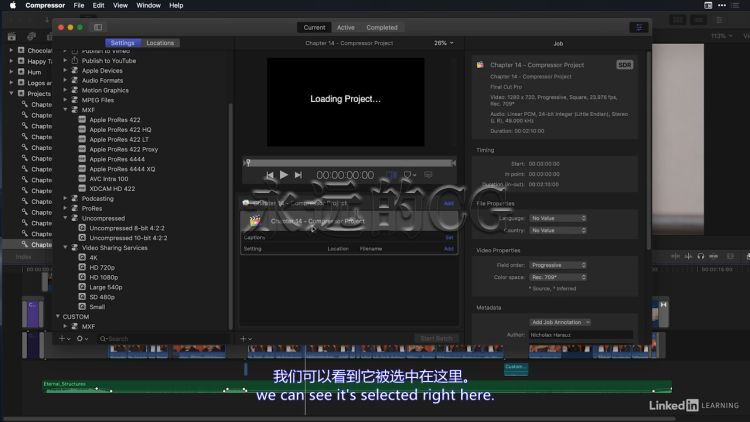Expand the ProRes group

pyautogui.click(x=66, y=208)
